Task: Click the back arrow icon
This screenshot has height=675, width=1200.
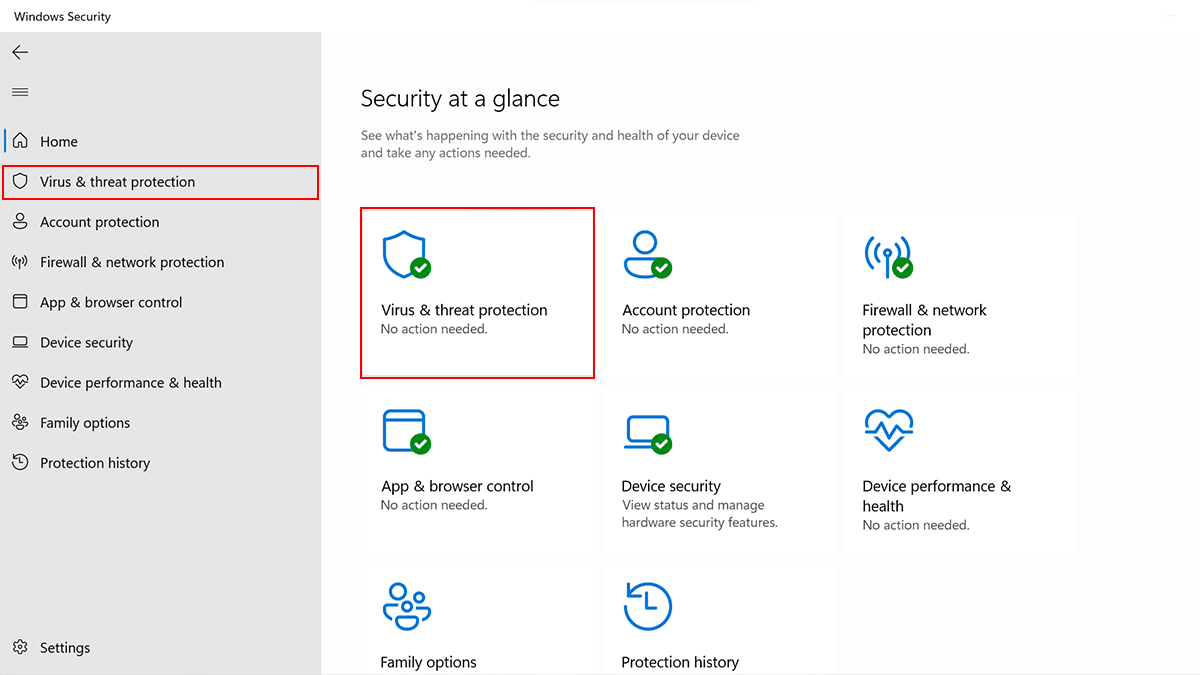Action: pos(20,52)
